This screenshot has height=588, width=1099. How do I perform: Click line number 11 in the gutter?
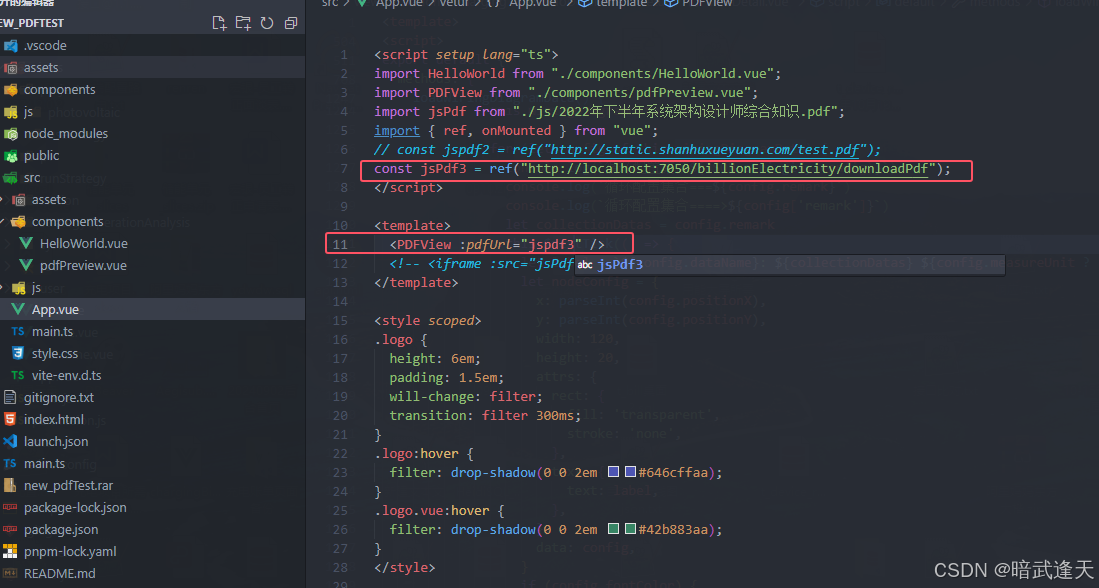[340, 245]
